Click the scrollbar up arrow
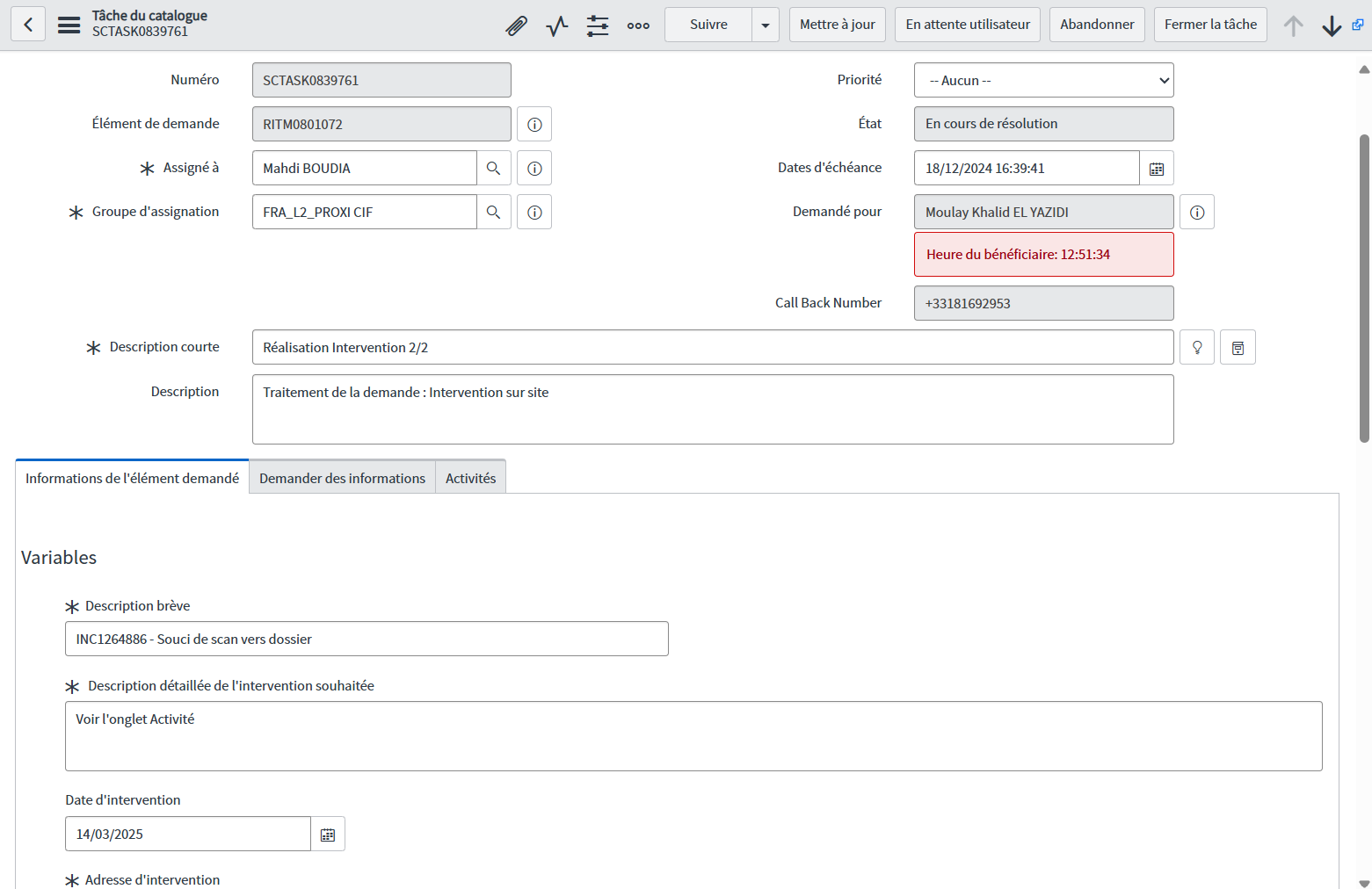 [1364, 69]
